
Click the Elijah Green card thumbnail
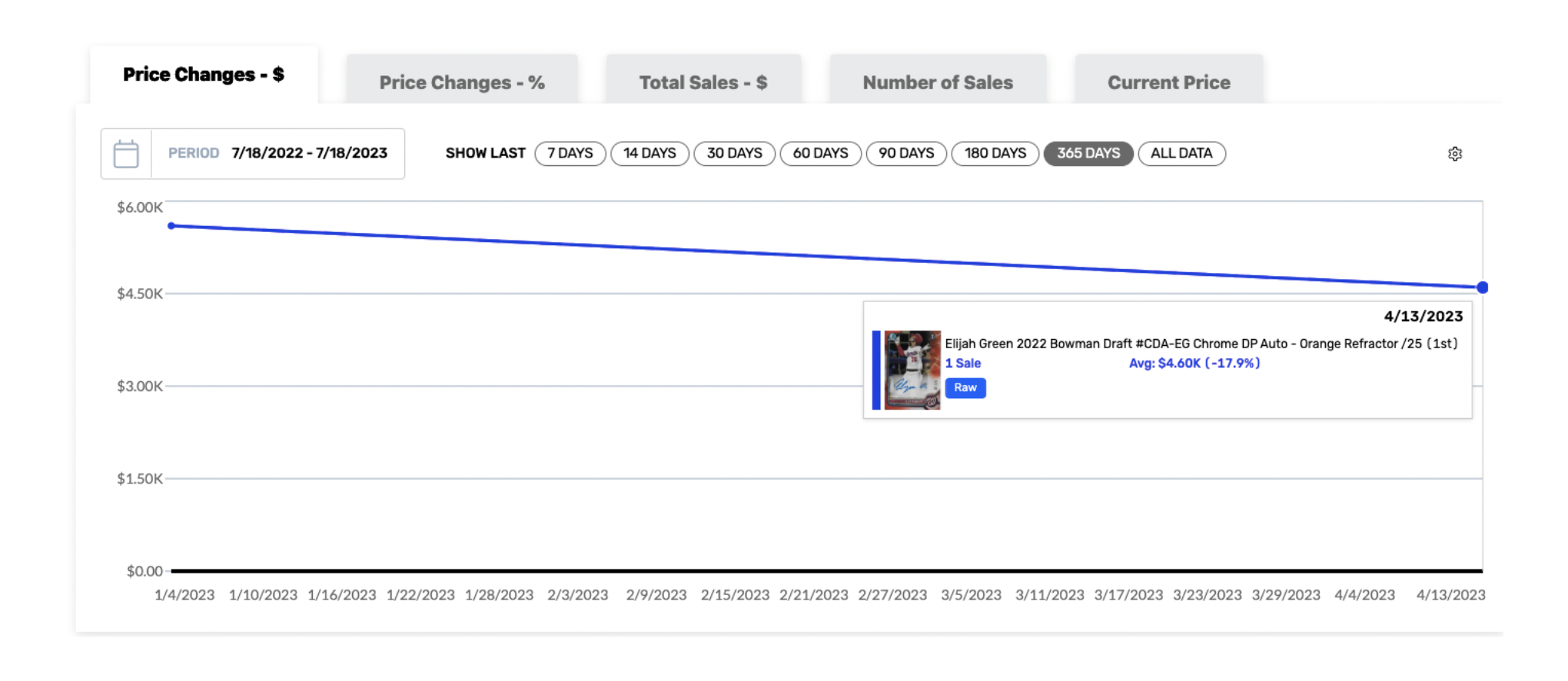pos(912,370)
